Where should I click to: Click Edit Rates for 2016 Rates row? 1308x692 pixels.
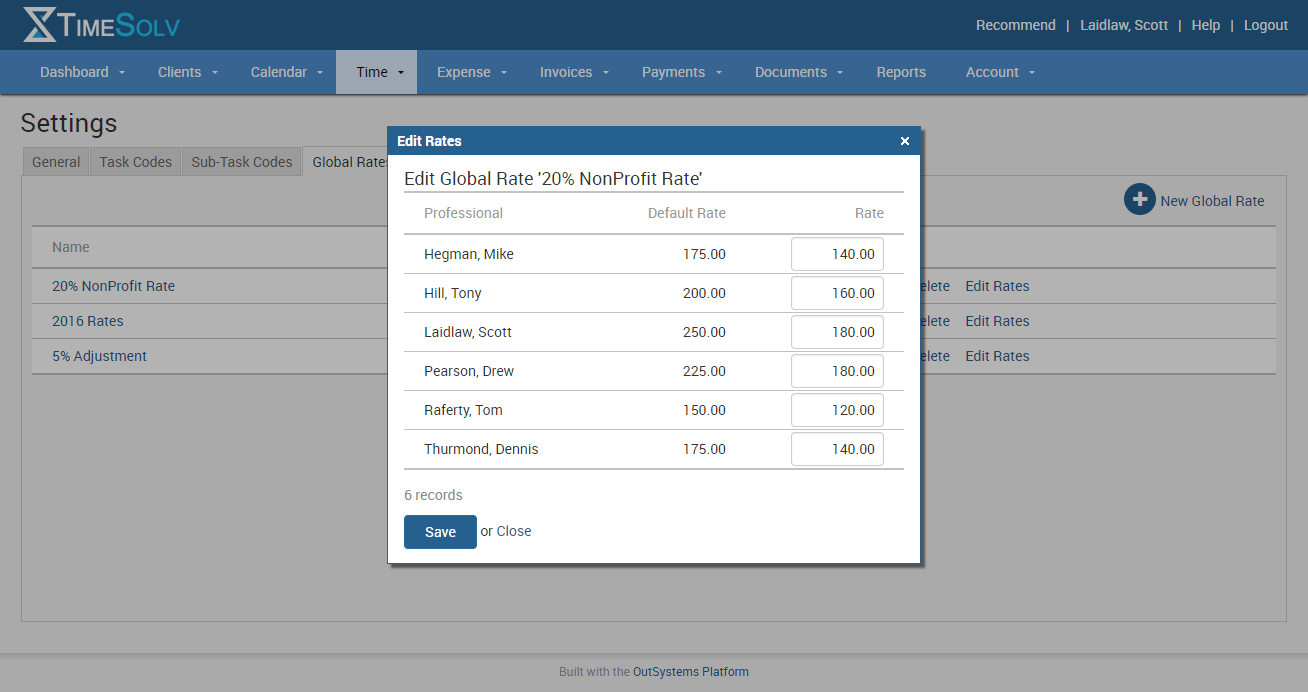click(997, 321)
